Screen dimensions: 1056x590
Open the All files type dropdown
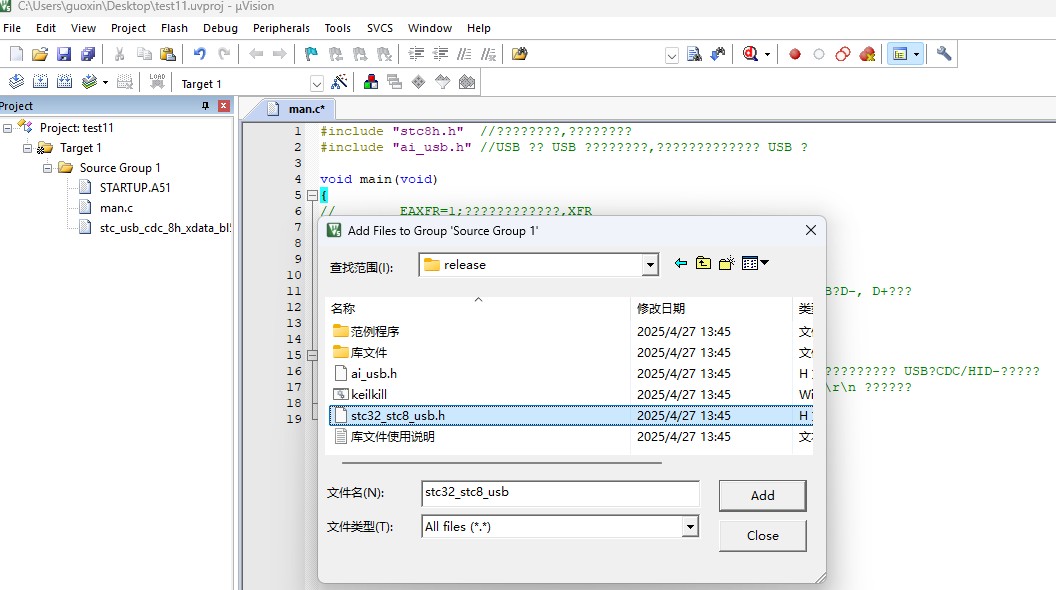click(690, 527)
